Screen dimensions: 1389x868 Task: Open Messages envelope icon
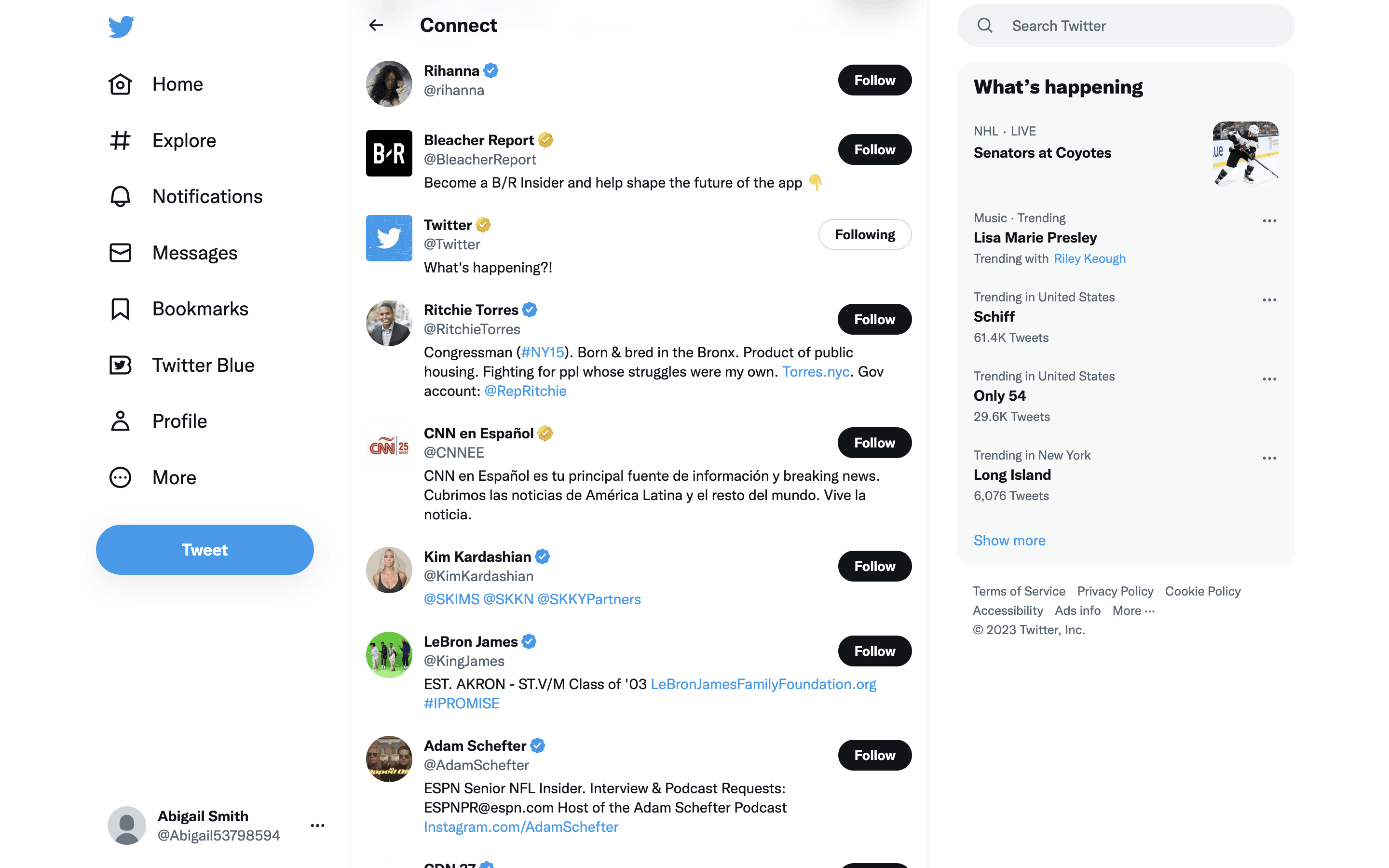click(x=120, y=253)
